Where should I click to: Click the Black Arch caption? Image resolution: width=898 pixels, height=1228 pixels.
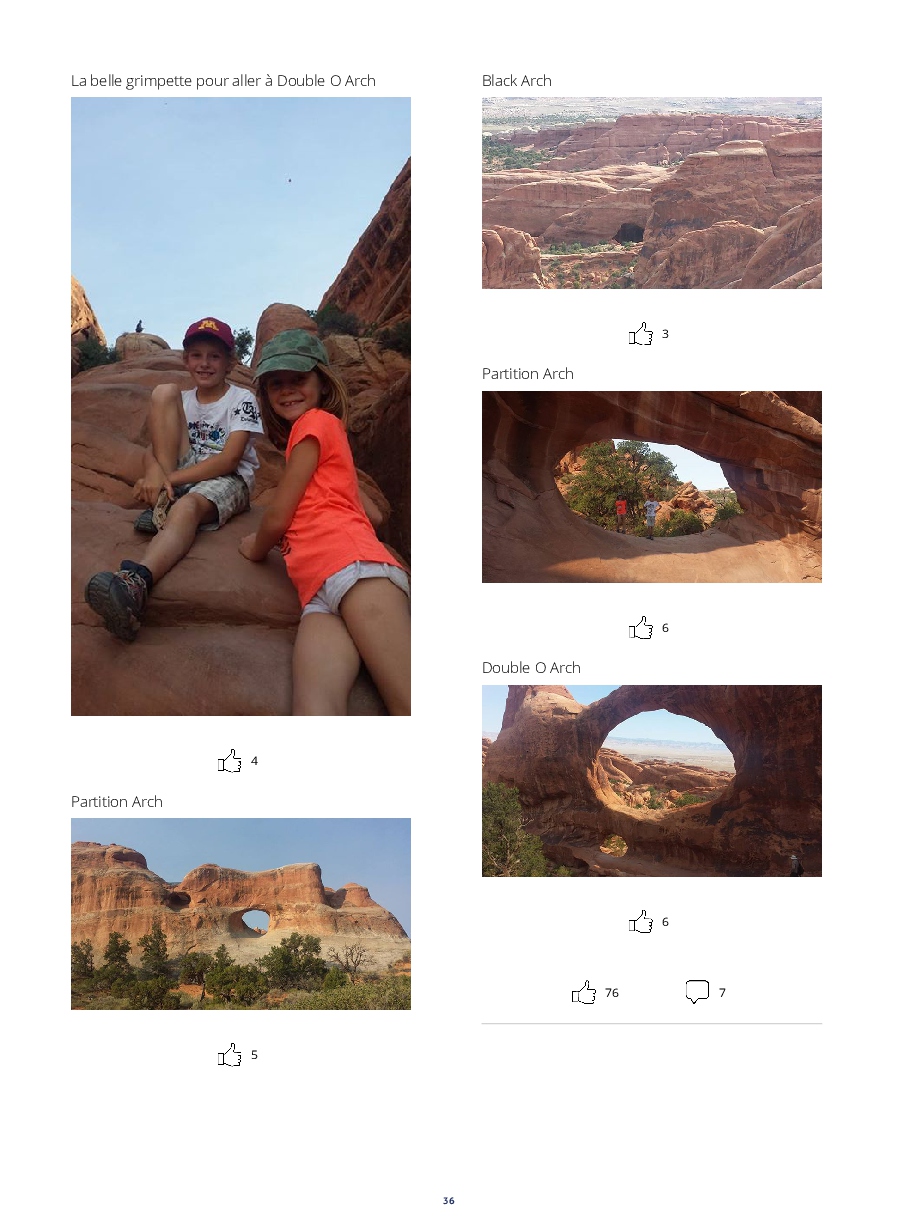click(x=517, y=81)
